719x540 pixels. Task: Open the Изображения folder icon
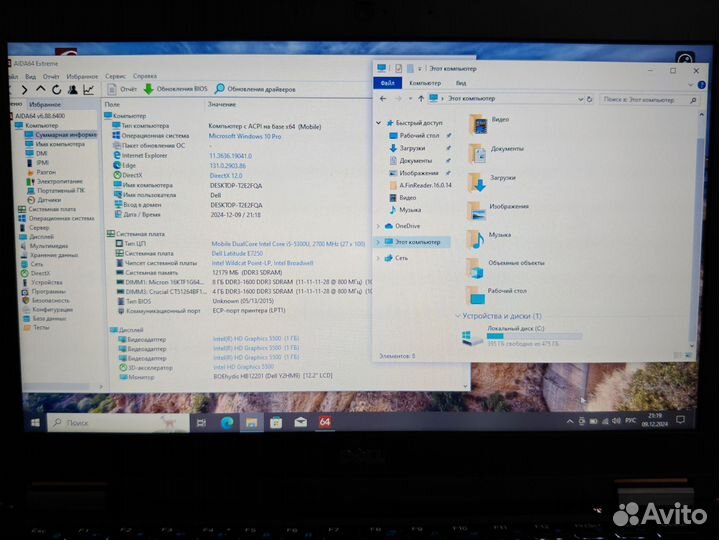[x=476, y=211]
